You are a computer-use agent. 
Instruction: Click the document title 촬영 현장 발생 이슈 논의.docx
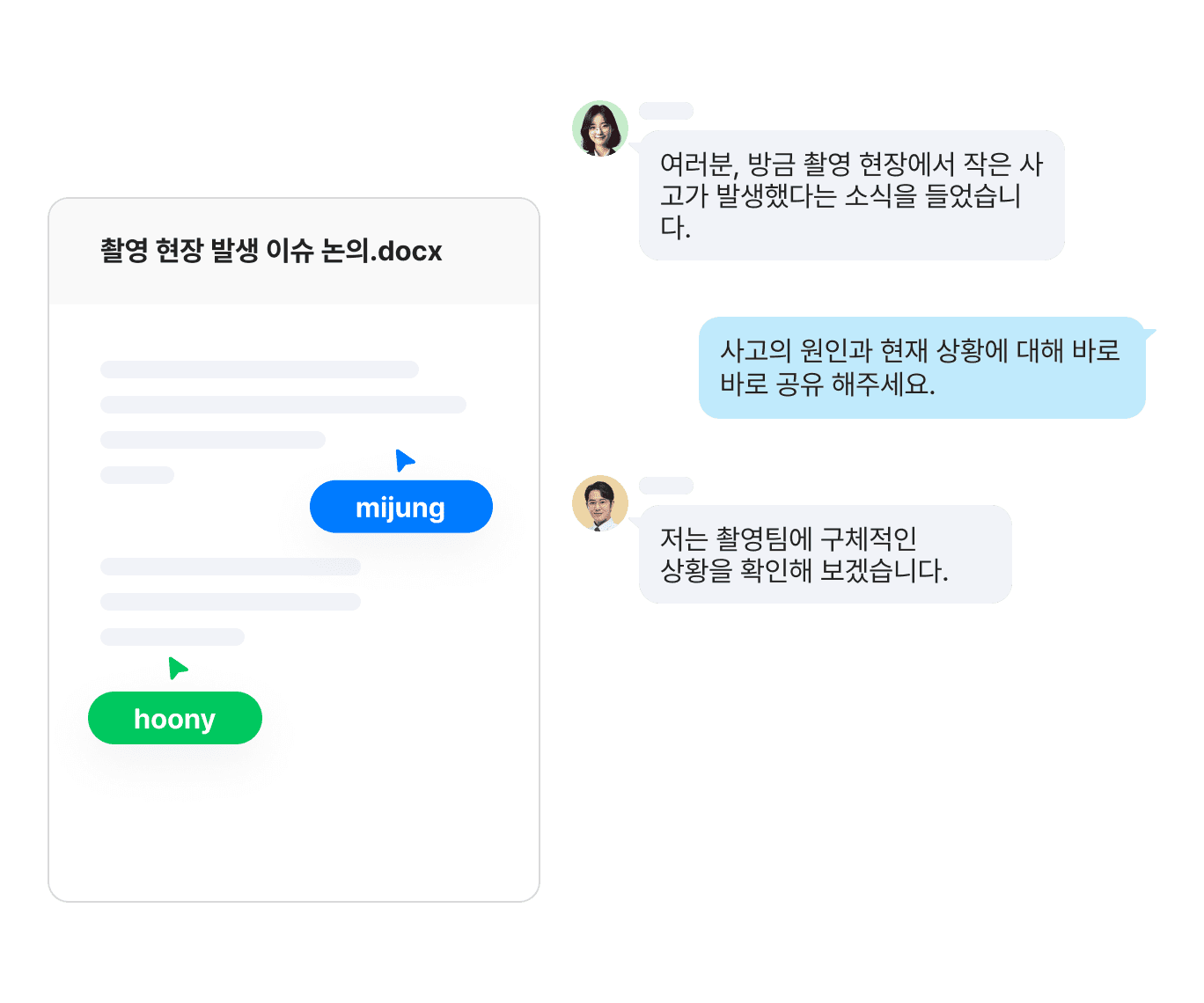(x=271, y=251)
